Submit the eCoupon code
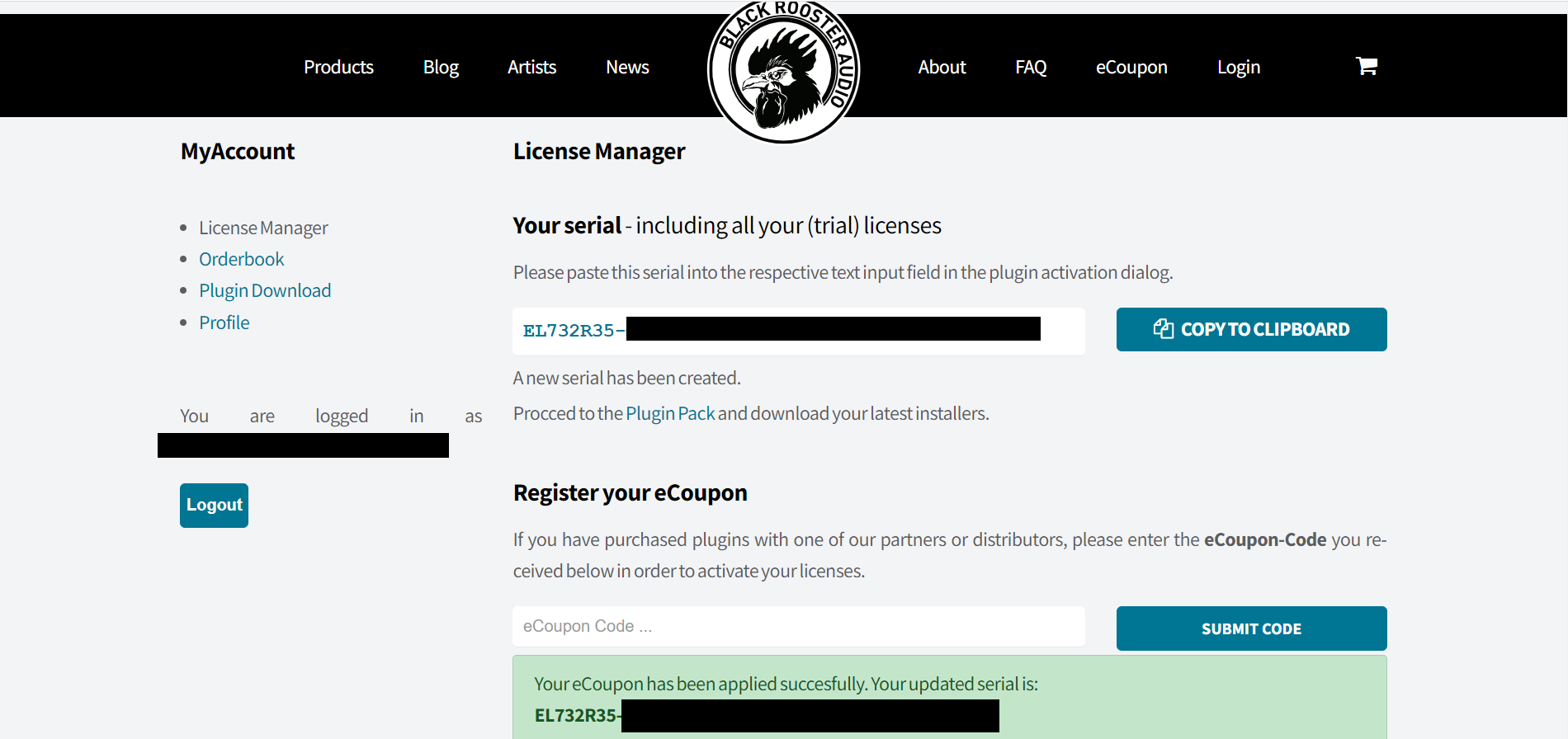Image resolution: width=1568 pixels, height=739 pixels. tap(1251, 628)
